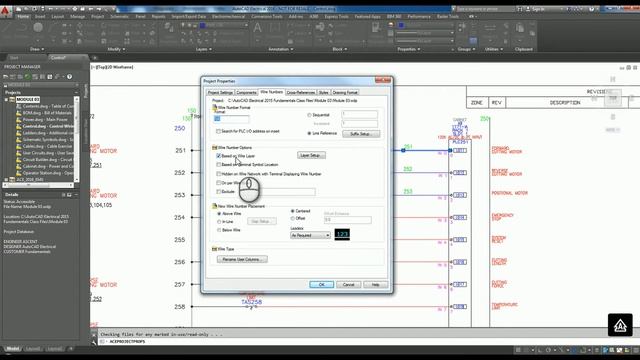Click the blue layer color swatch in Layers panel
The width and height of the screenshot is (640, 360).
[202, 25]
